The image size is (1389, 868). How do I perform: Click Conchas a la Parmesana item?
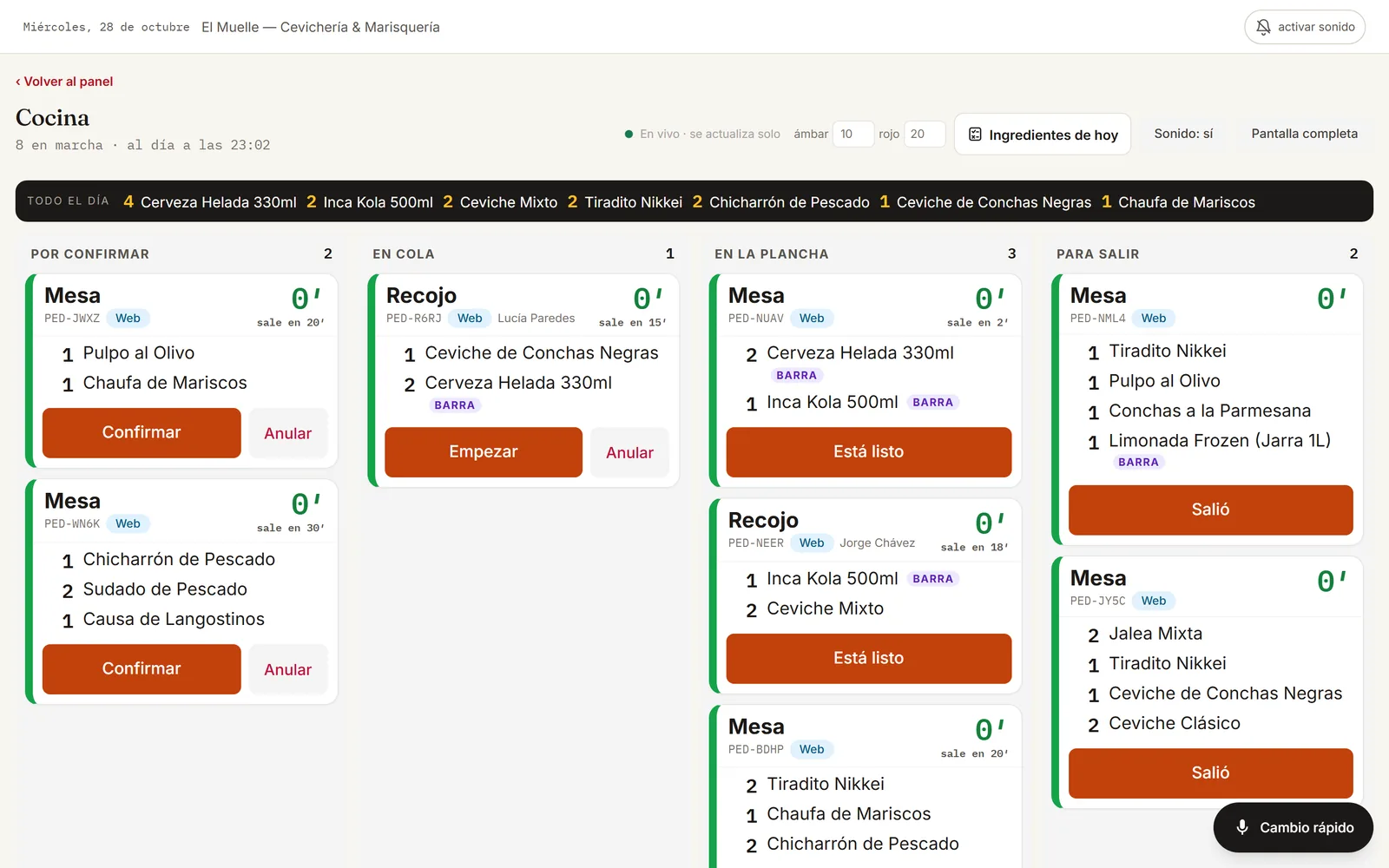[x=1209, y=411]
